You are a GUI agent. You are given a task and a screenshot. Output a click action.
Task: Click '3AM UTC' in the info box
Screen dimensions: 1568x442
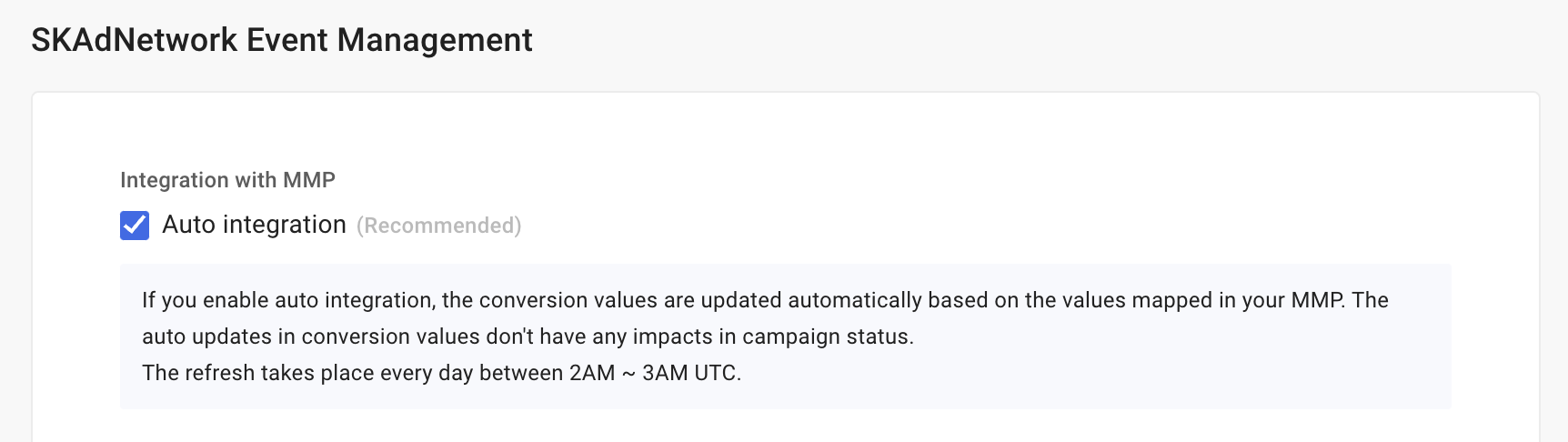689,373
